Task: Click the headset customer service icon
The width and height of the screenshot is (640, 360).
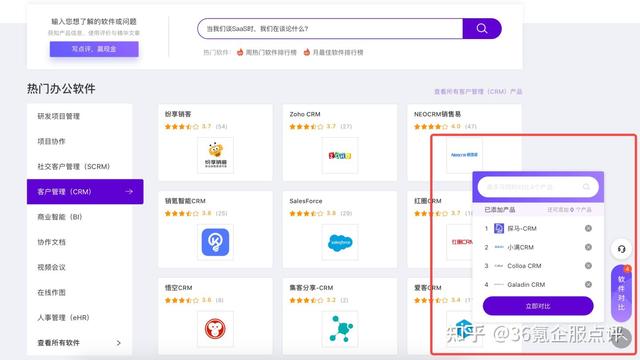Action: pos(621,249)
